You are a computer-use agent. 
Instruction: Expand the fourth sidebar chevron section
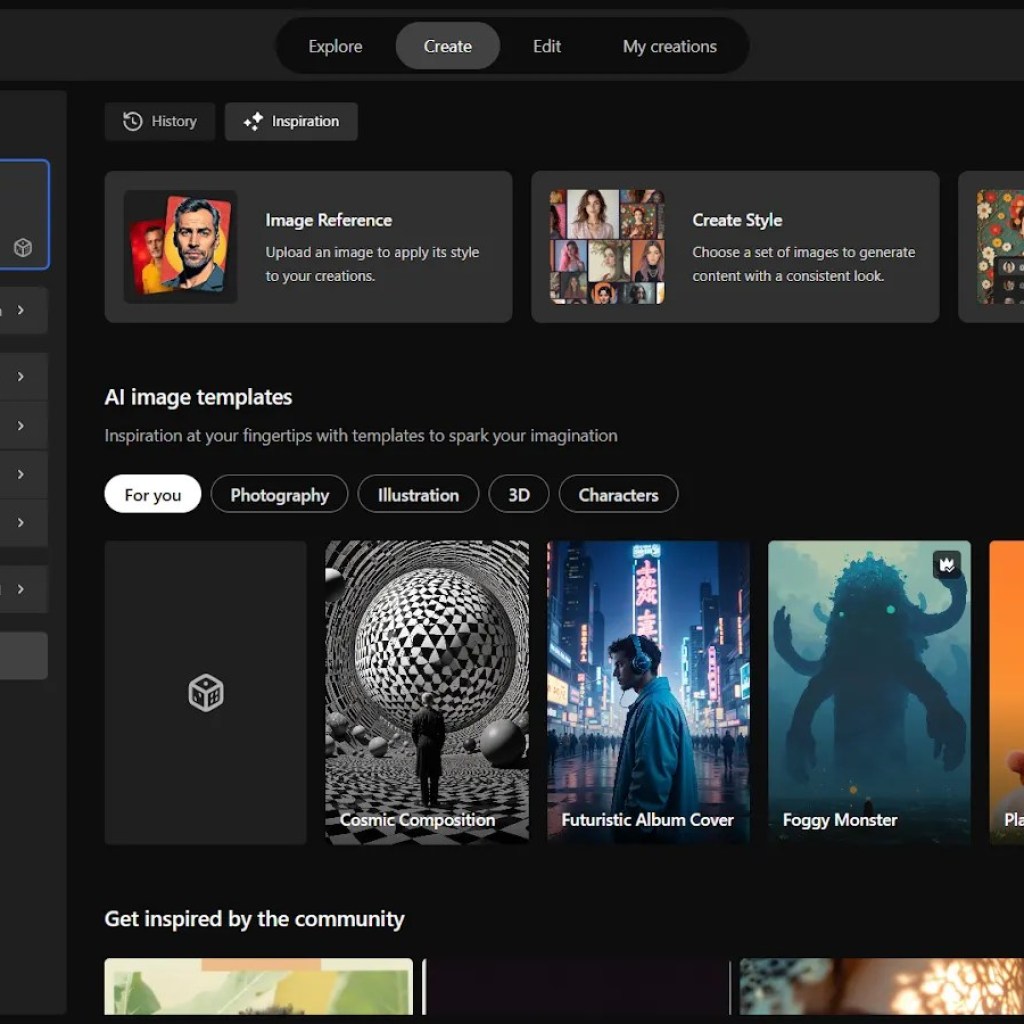21,474
